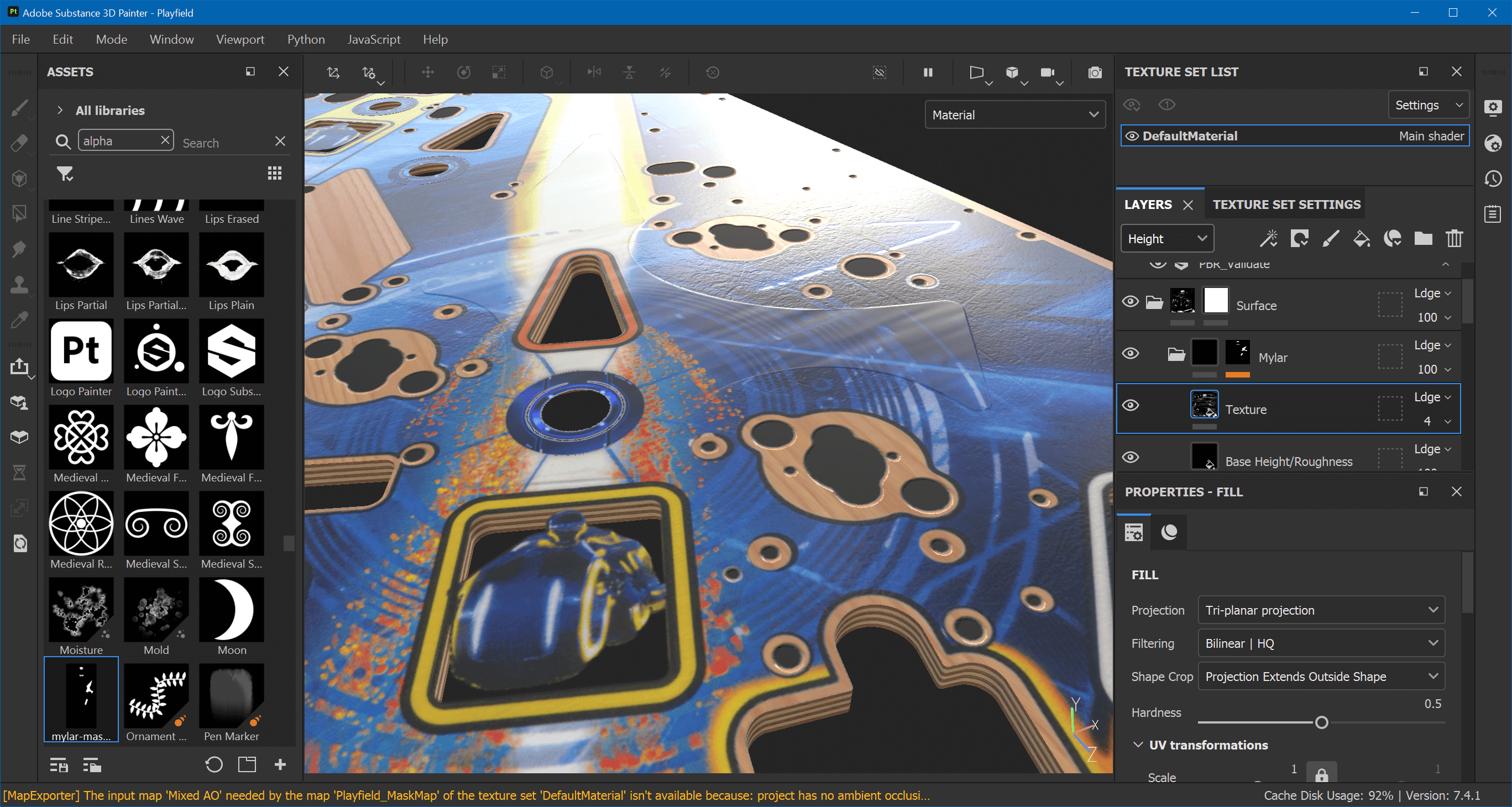Click the refresh icon at Assets bottom
1512x807 pixels.
(214, 764)
